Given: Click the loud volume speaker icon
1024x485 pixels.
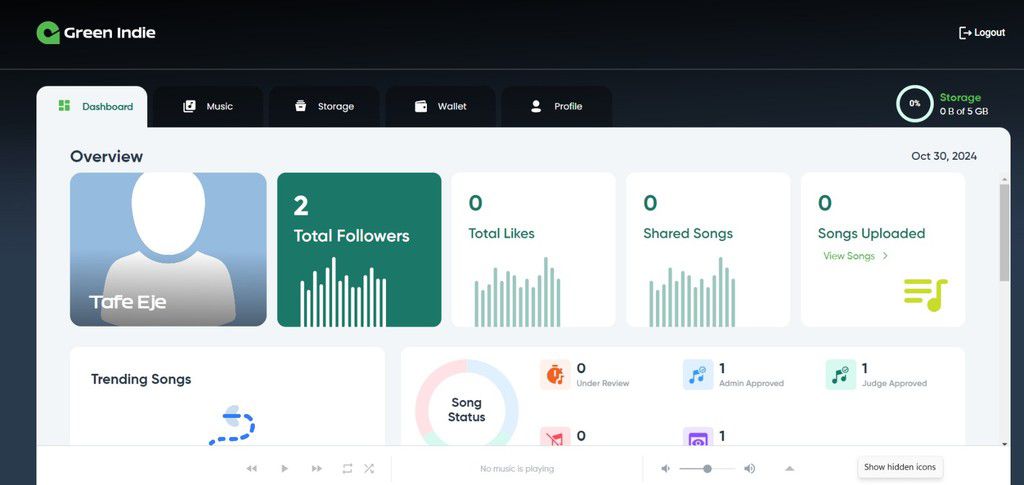Looking at the screenshot, I should [749, 468].
